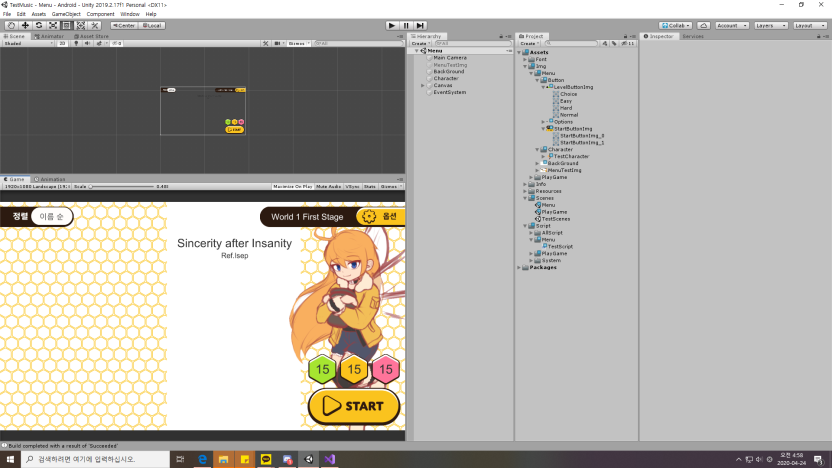Screen dimensions: 832x468
Task: Open Game view resolution dropdown
Action: point(37,187)
